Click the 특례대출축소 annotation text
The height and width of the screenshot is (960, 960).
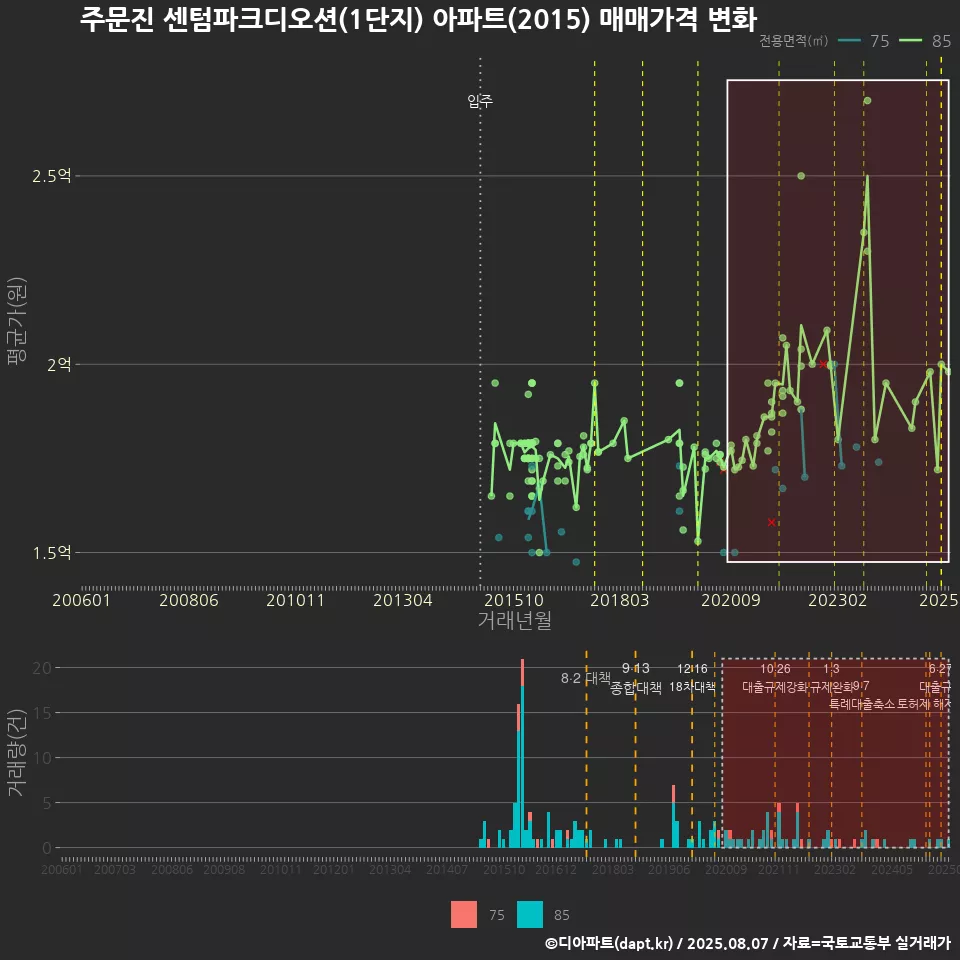pos(861,704)
